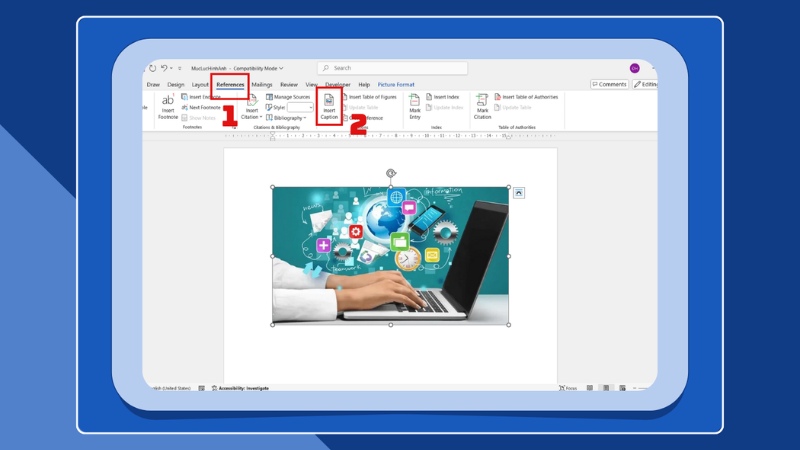The height and width of the screenshot is (450, 800).
Task: Click Insert Endnote in Footnotes group
Action: pos(201,97)
